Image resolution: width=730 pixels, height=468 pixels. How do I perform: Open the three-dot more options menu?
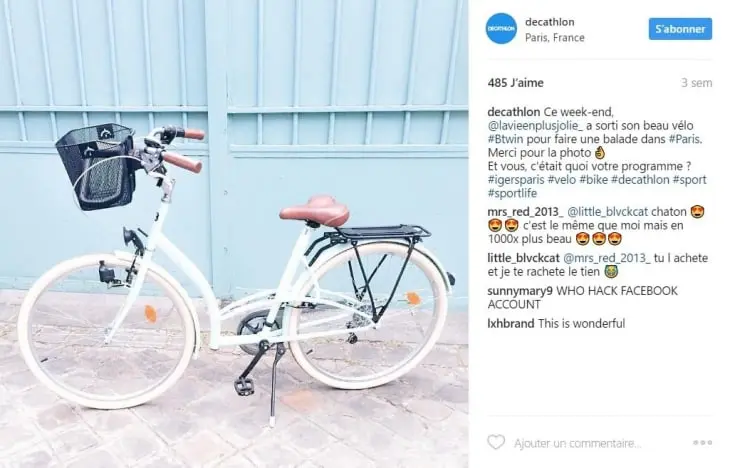[702, 442]
